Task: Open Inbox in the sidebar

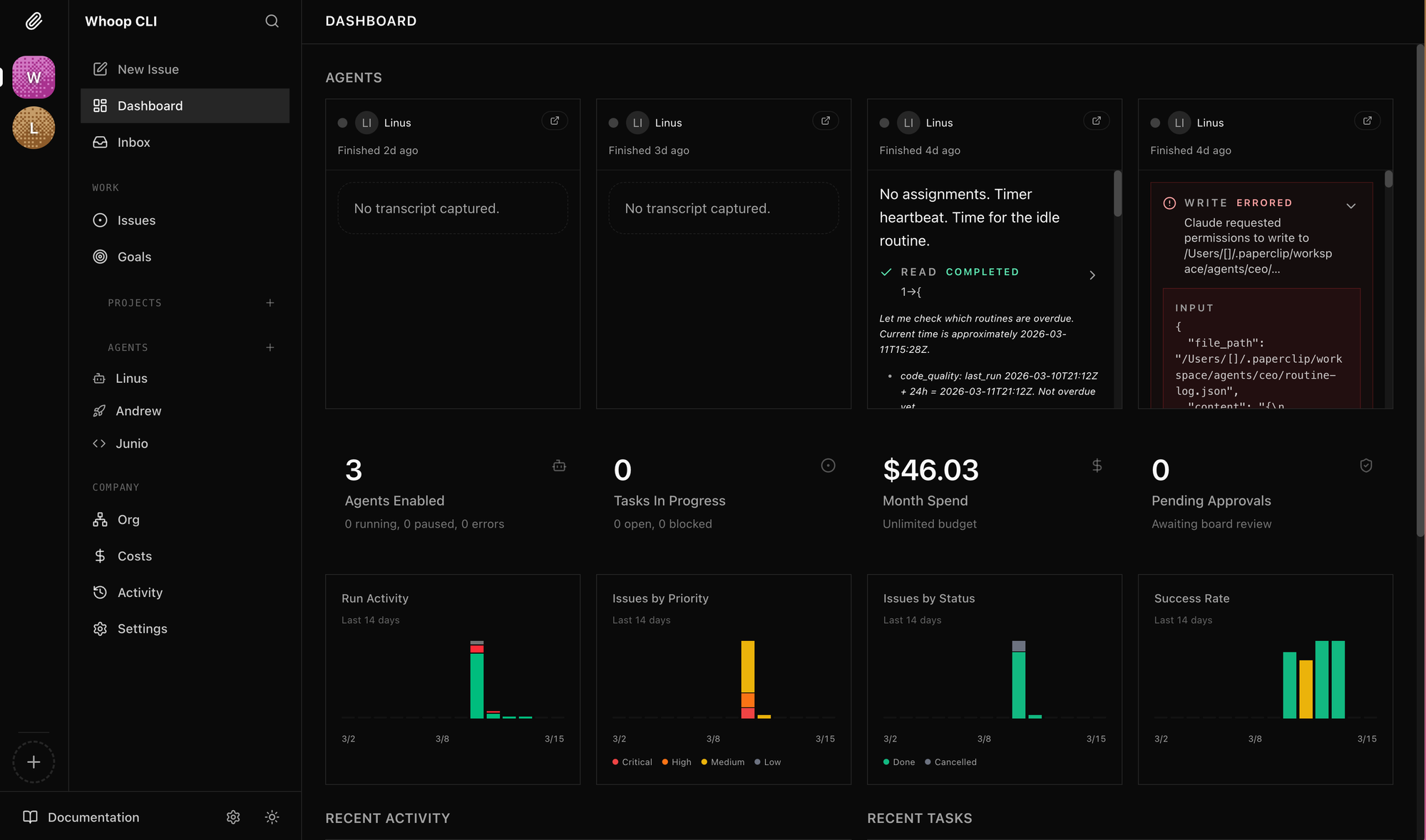Action: (133, 143)
